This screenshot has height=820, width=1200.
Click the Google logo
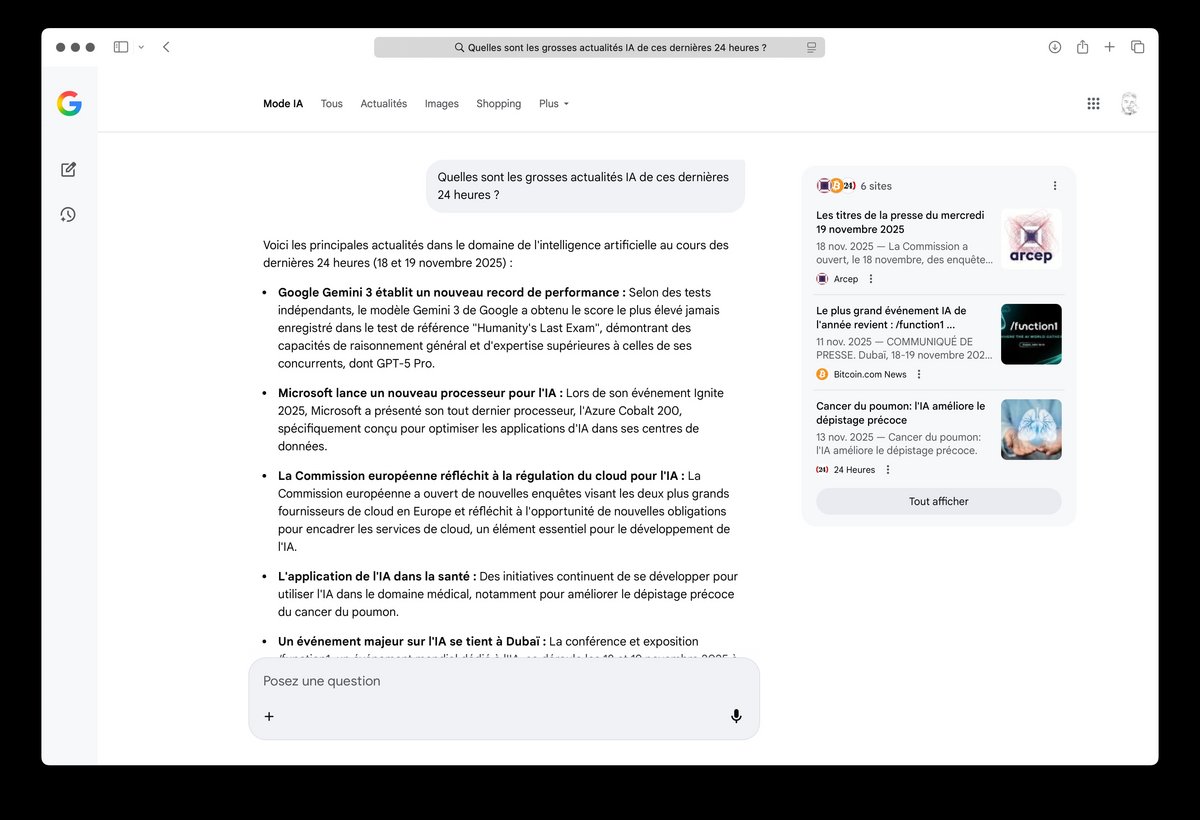pos(68,102)
